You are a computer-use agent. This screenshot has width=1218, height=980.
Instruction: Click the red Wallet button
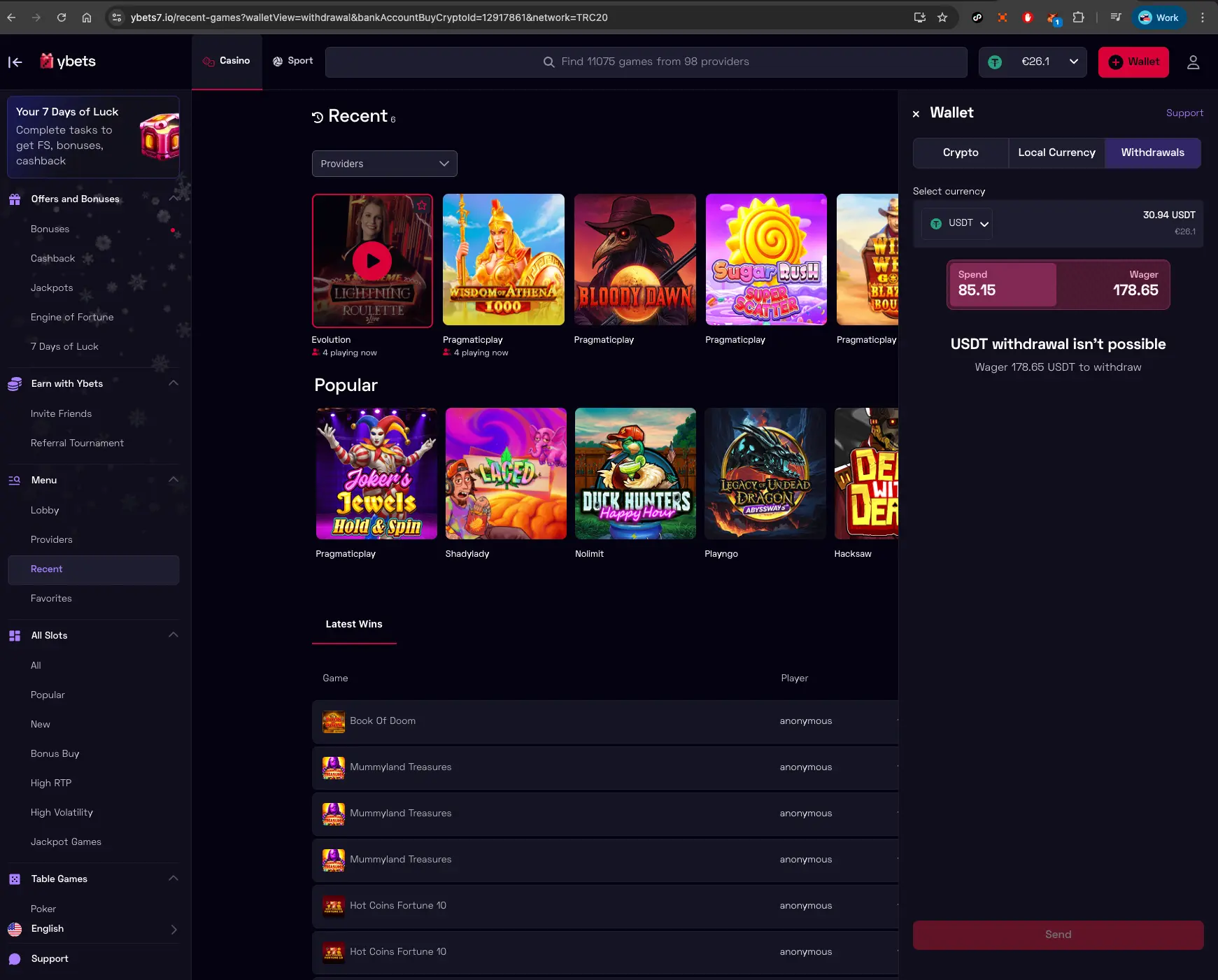[1133, 62]
